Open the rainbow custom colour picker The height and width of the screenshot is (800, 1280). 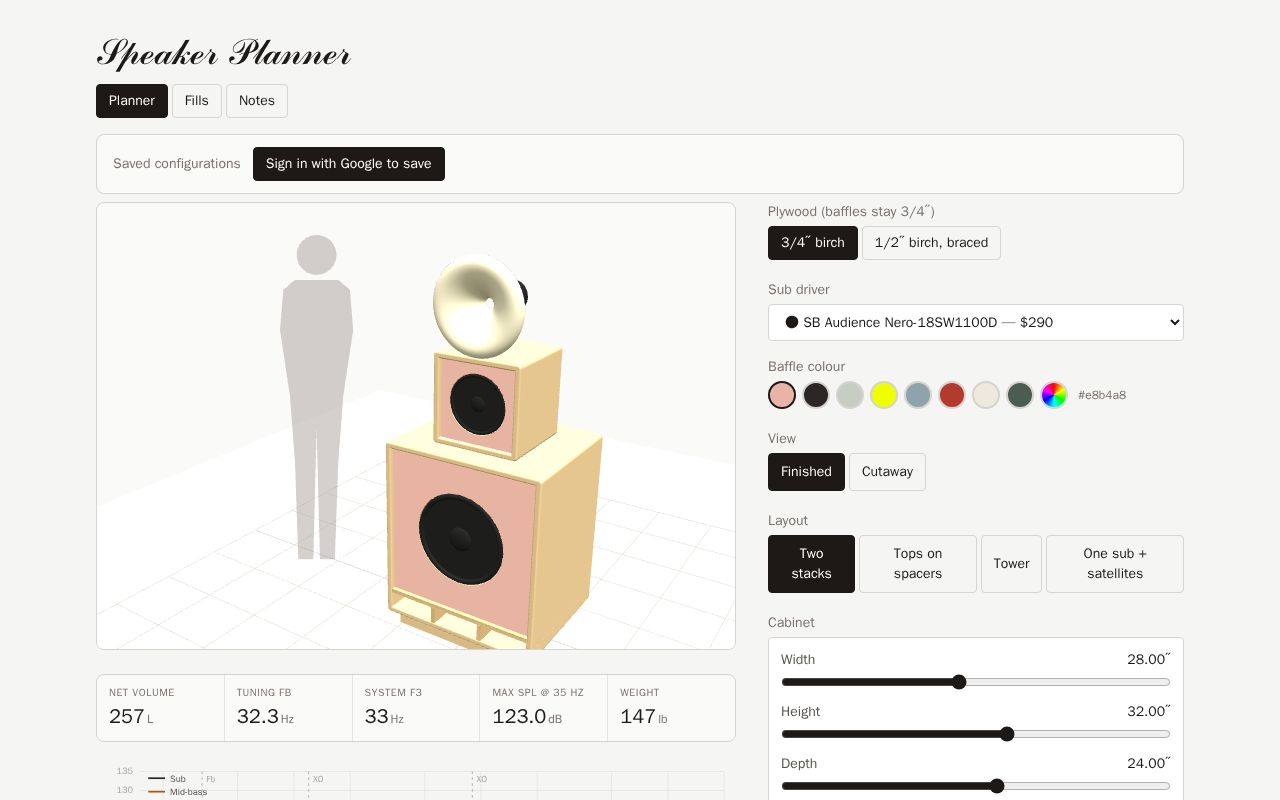[x=1054, y=395]
